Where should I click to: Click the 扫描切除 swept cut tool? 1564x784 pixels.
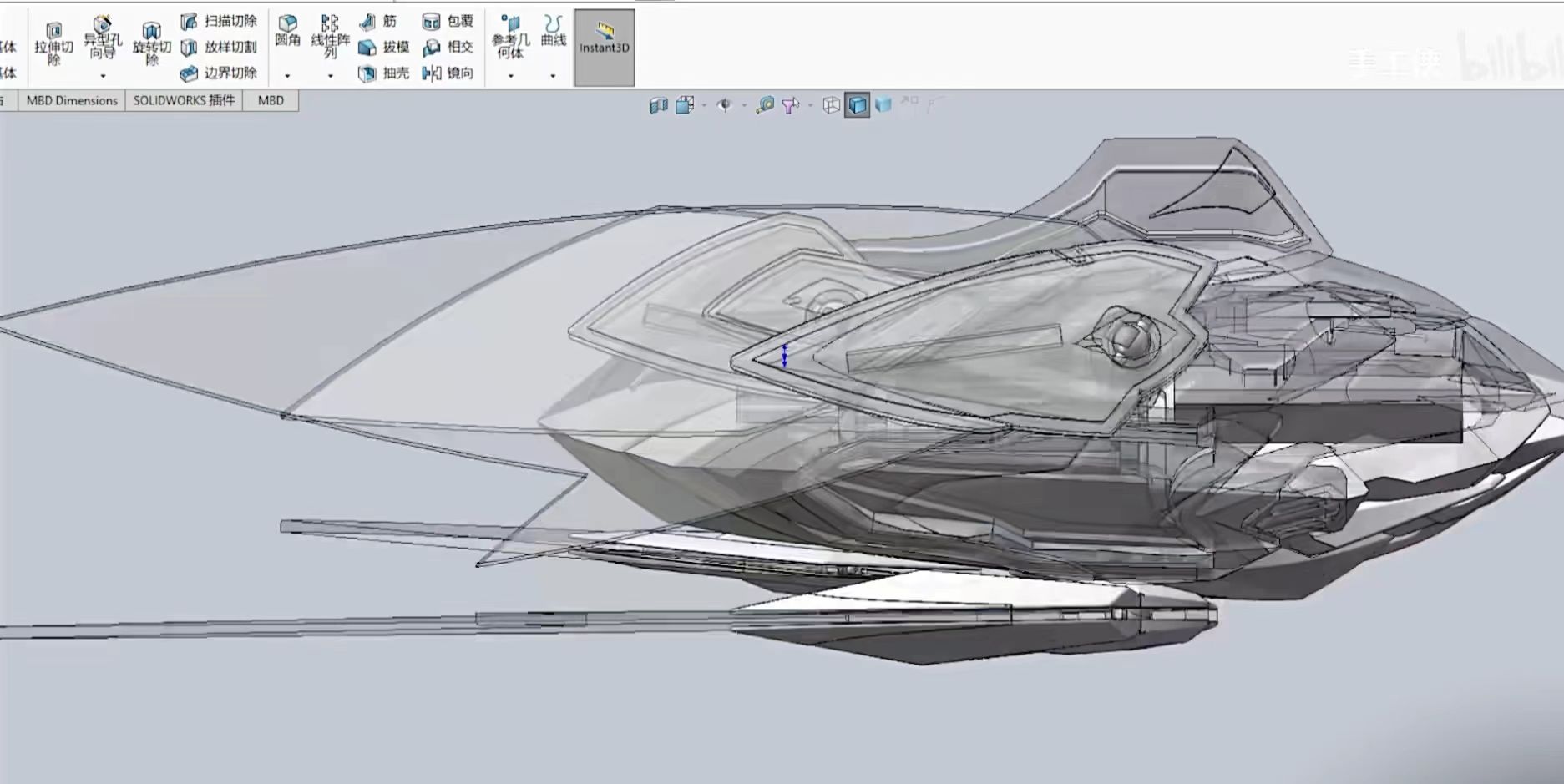click(219, 22)
